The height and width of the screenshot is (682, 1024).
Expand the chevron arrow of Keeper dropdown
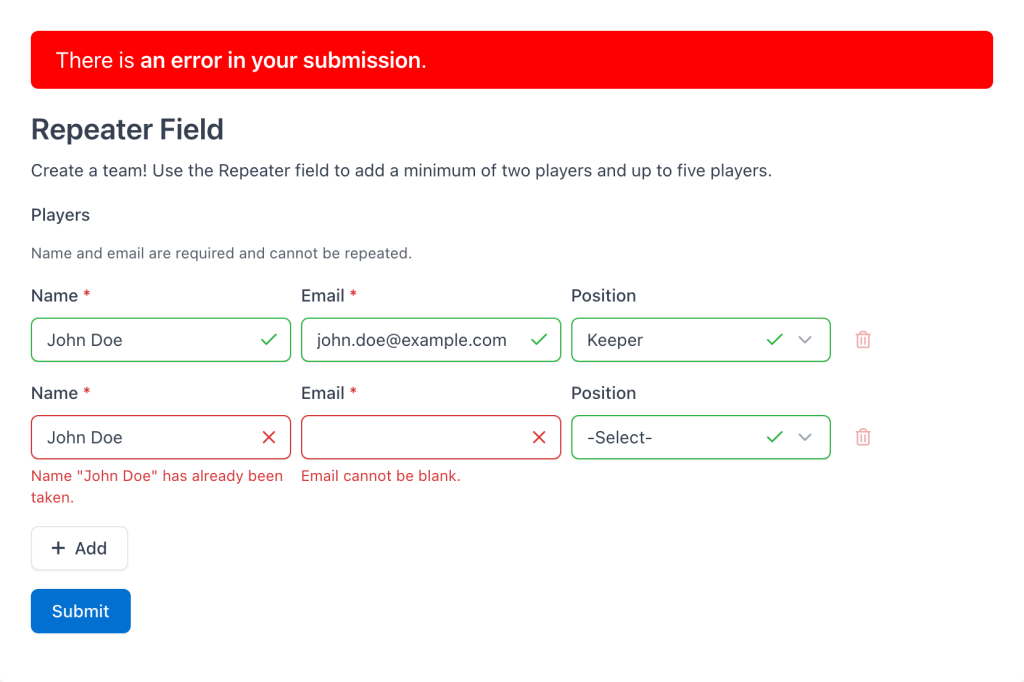click(805, 340)
